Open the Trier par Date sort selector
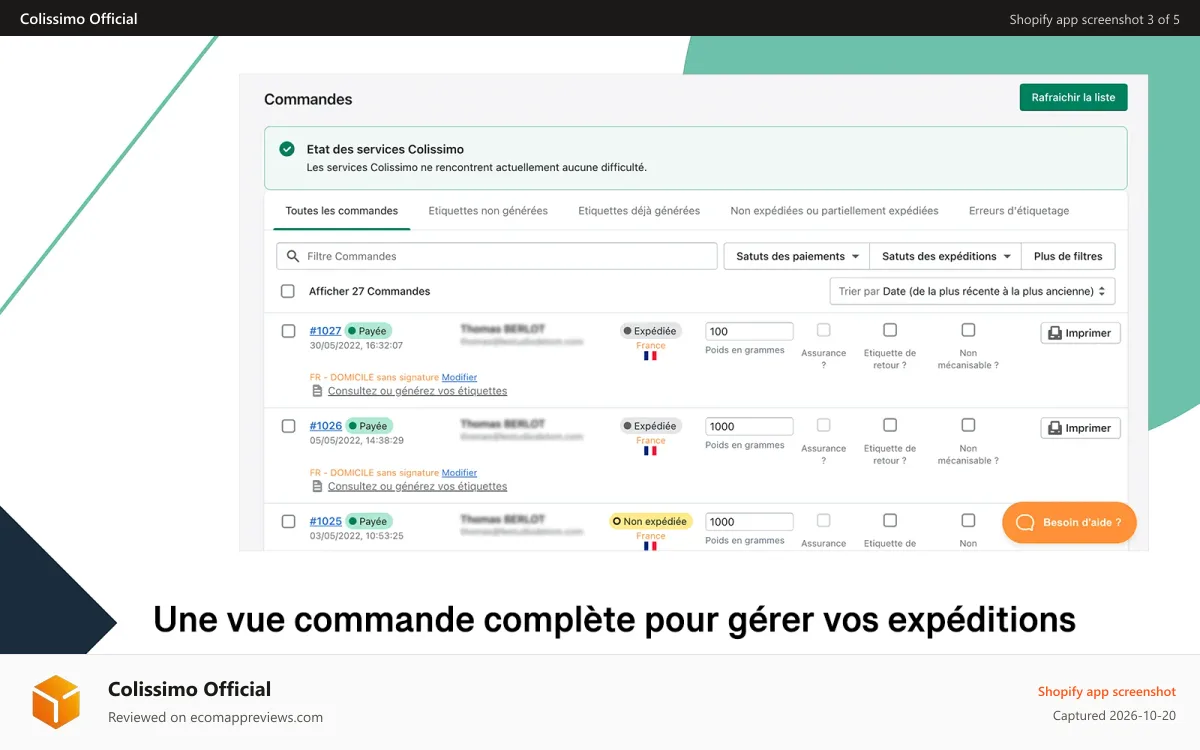 click(x=972, y=291)
